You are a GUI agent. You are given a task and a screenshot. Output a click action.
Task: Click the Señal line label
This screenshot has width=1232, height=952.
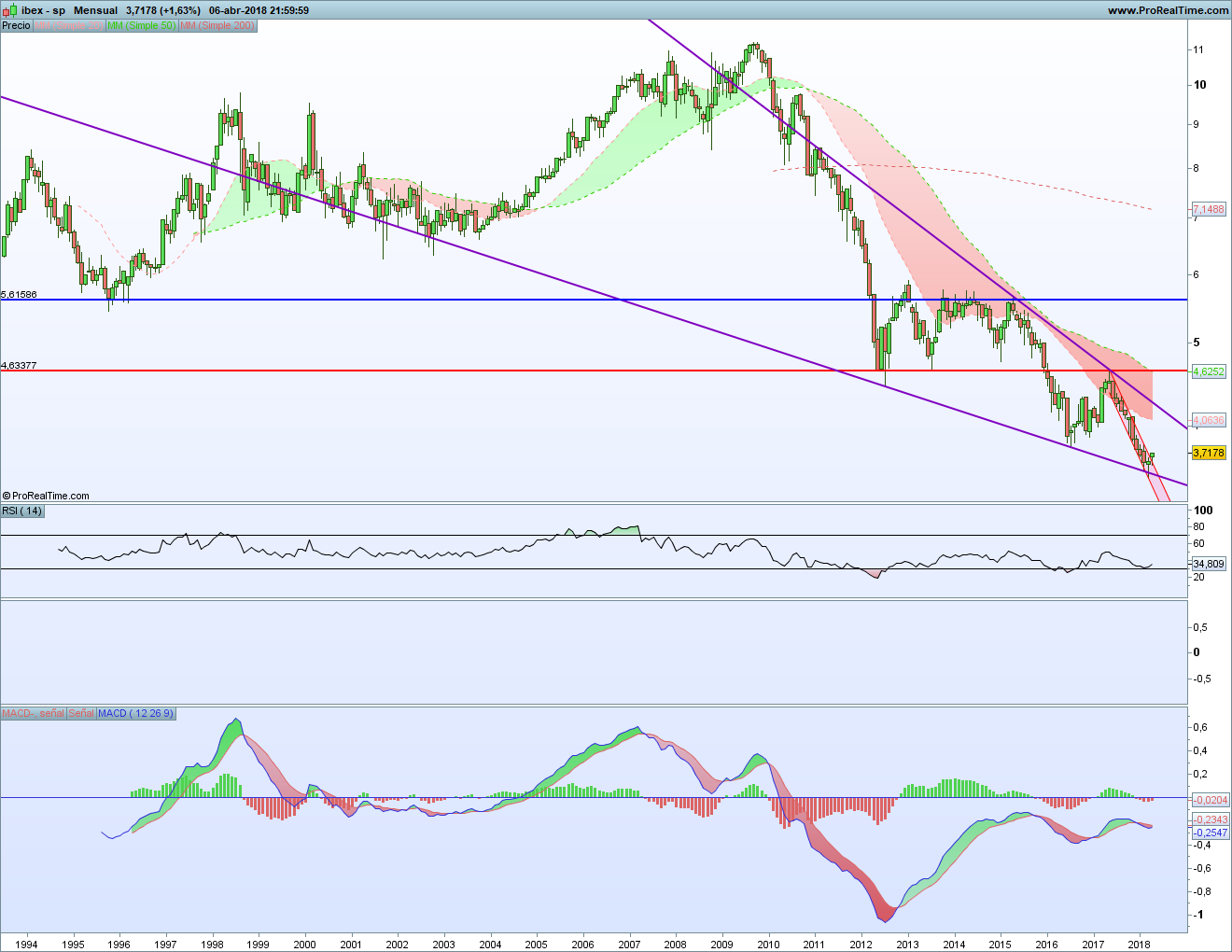[x=81, y=713]
